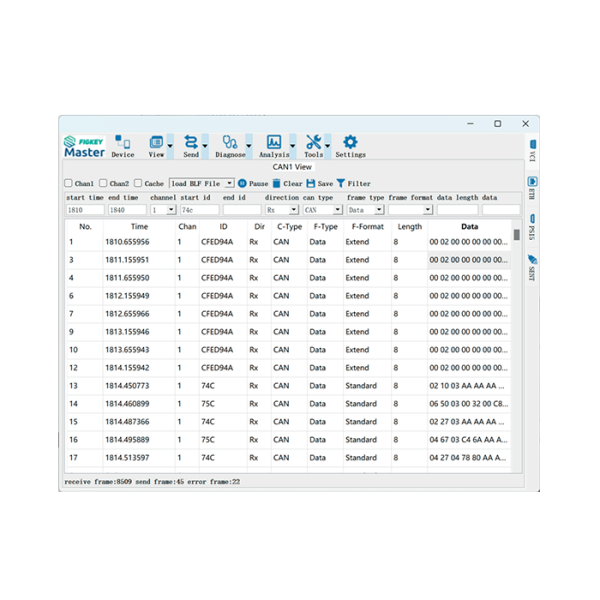Toggle the Chan2 checkbox
This screenshot has height=600, width=600.
click(103, 184)
